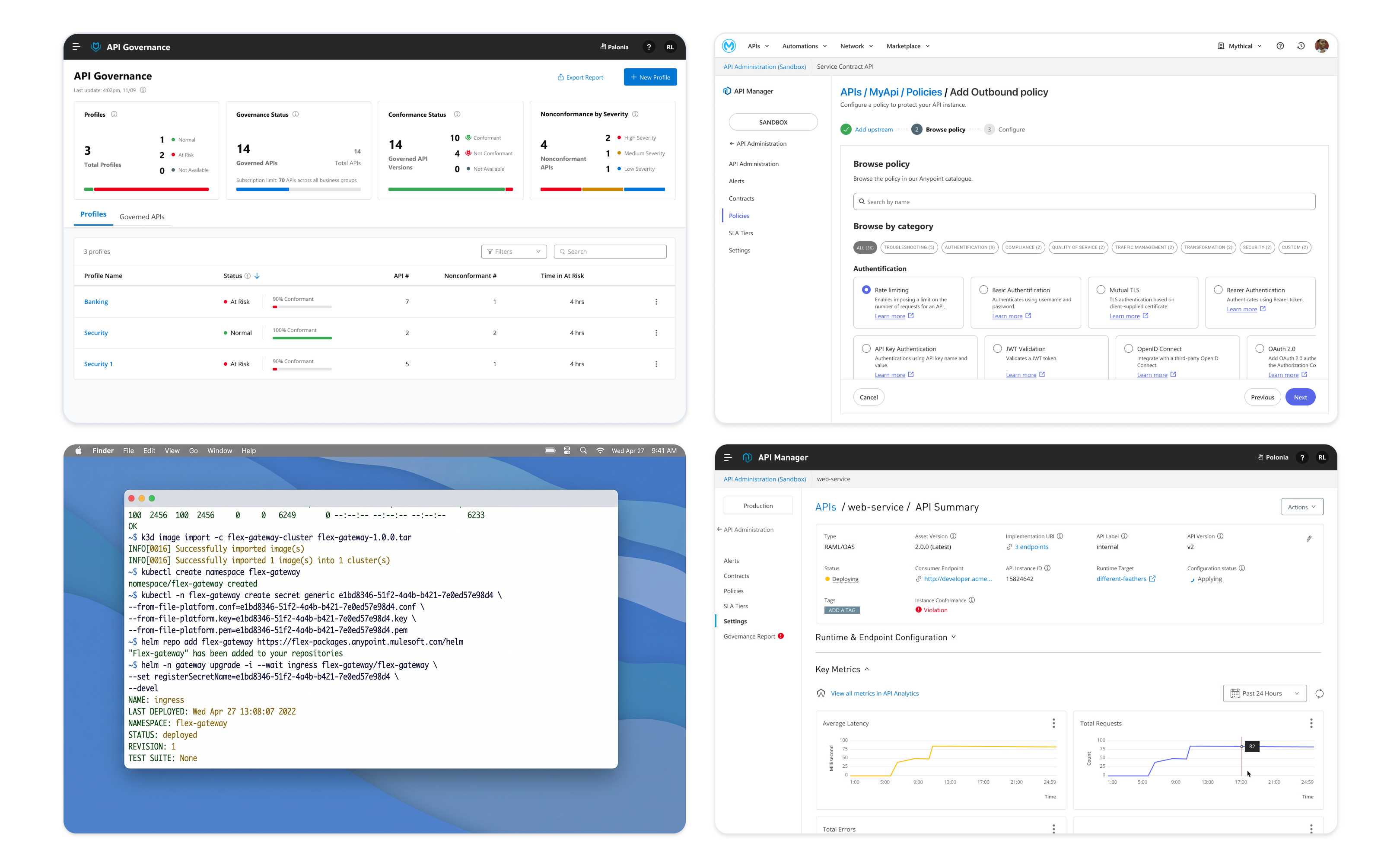Click Next button in Browse policy
The height and width of the screenshot is (865, 1400).
(1300, 397)
